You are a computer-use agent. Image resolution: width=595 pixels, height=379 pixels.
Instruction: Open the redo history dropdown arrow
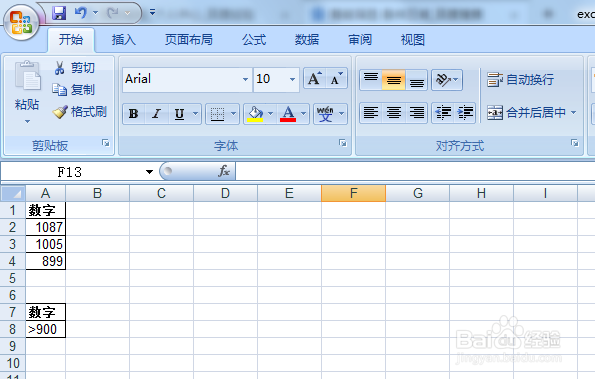pos(128,13)
